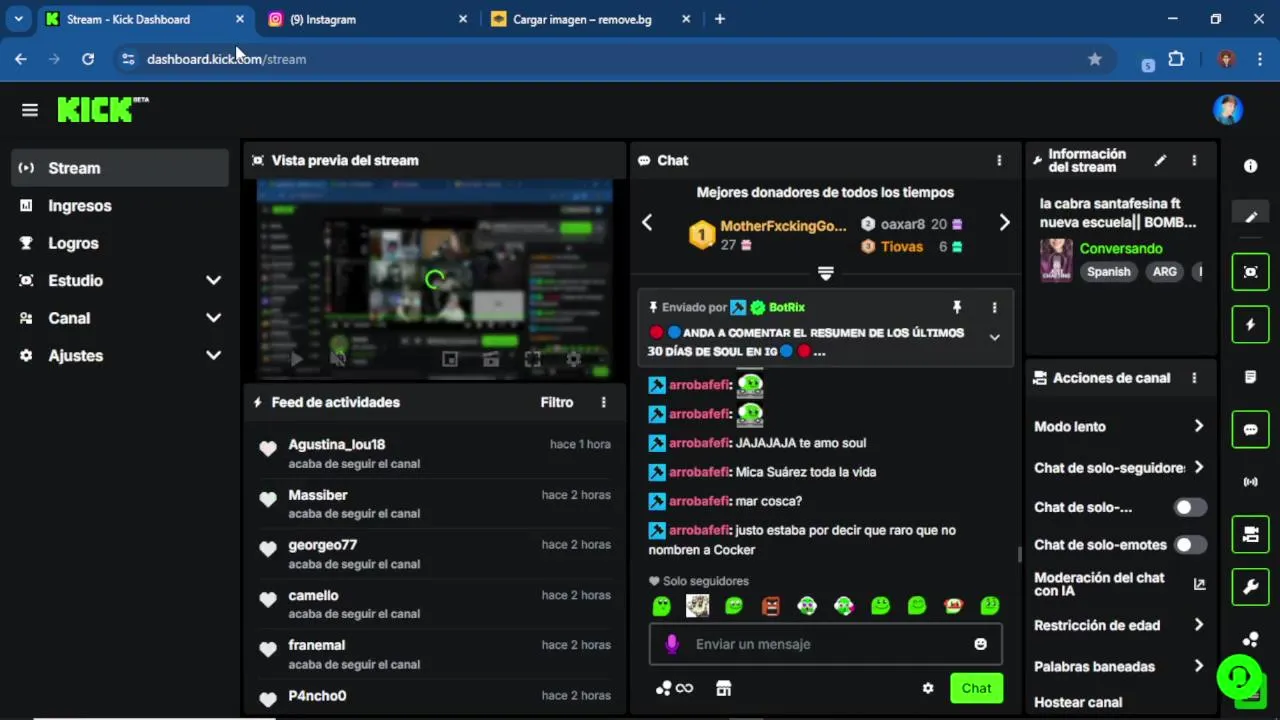Click the green Chat send button

coord(976,688)
